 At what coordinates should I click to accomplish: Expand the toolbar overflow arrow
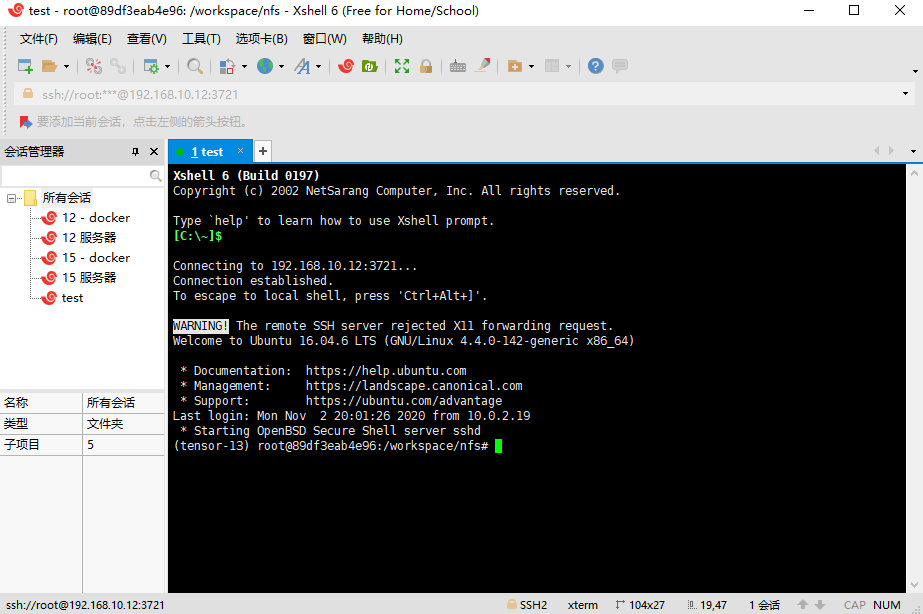[x=915, y=71]
